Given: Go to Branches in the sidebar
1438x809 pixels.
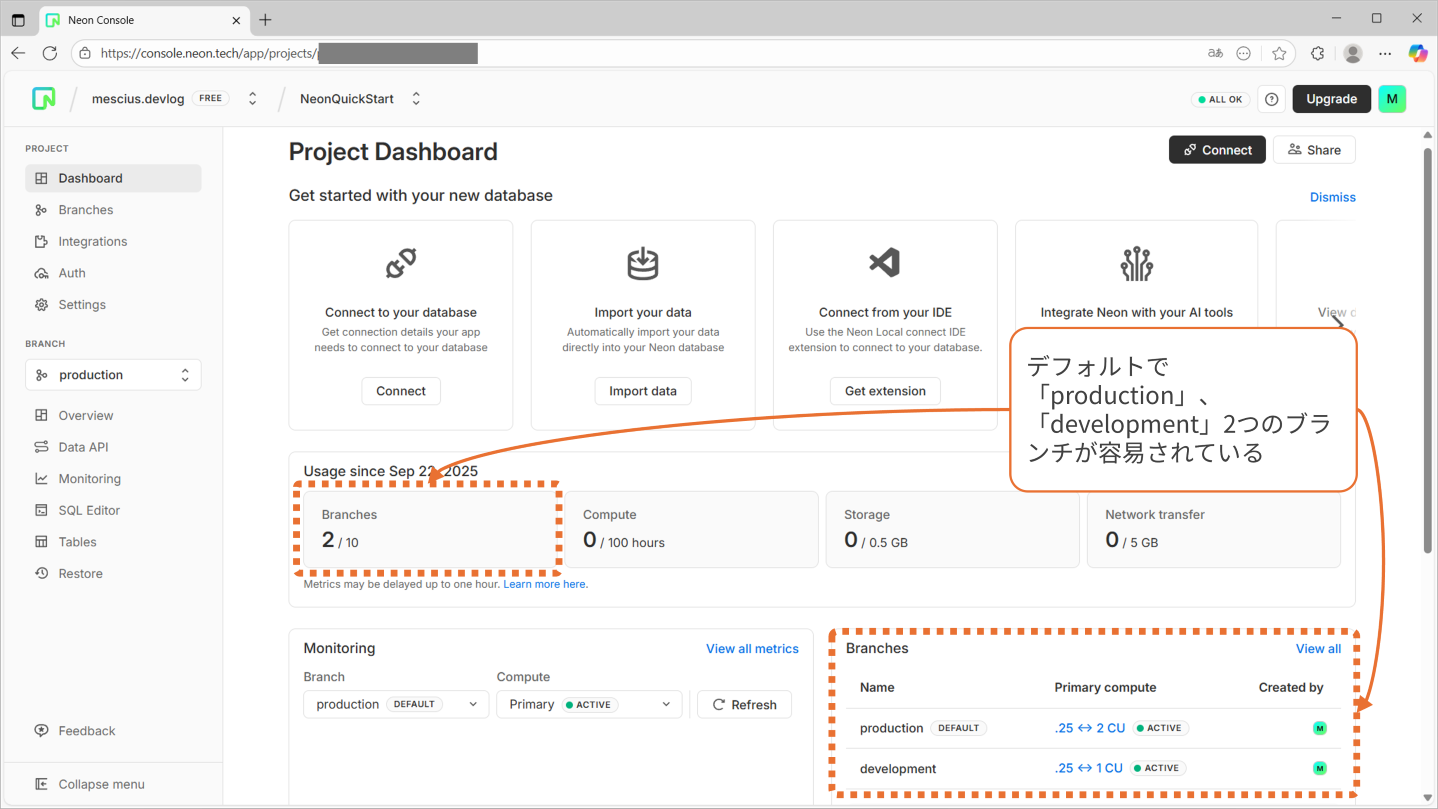Looking at the screenshot, I should tap(85, 210).
